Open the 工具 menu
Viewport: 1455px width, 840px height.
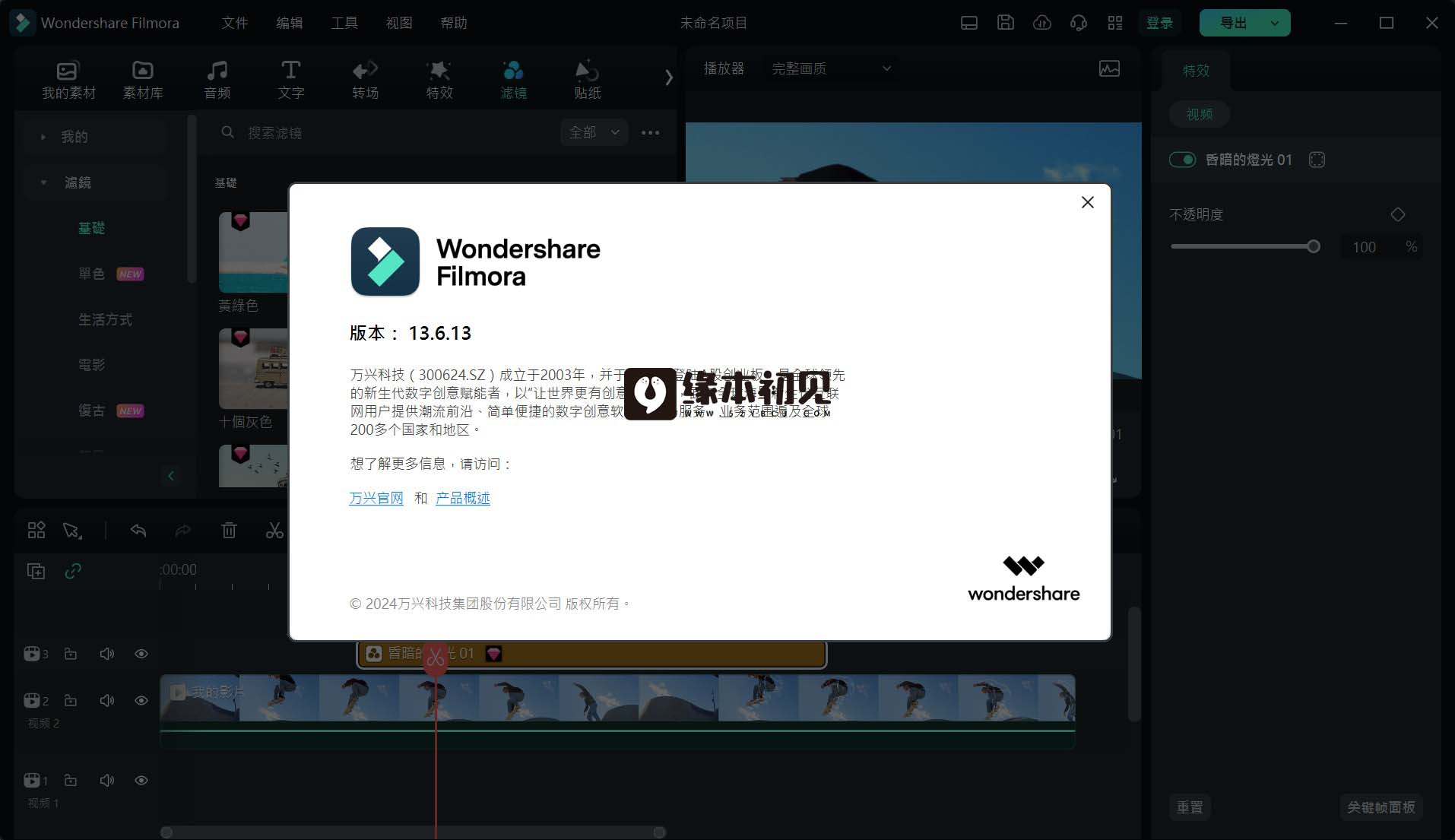point(344,23)
